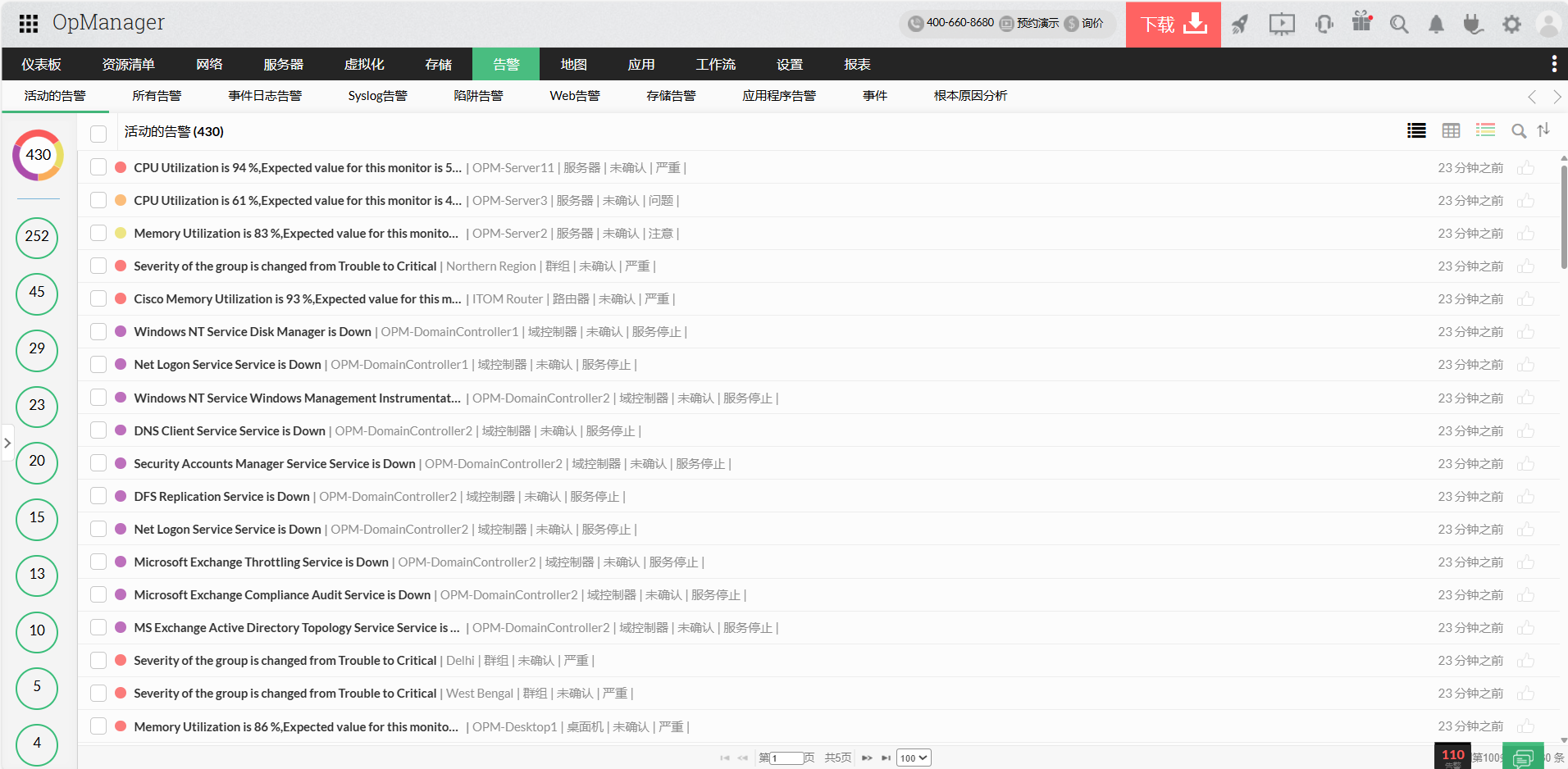Open the 服务器 menu
This screenshot has width=1568, height=769.
click(284, 64)
